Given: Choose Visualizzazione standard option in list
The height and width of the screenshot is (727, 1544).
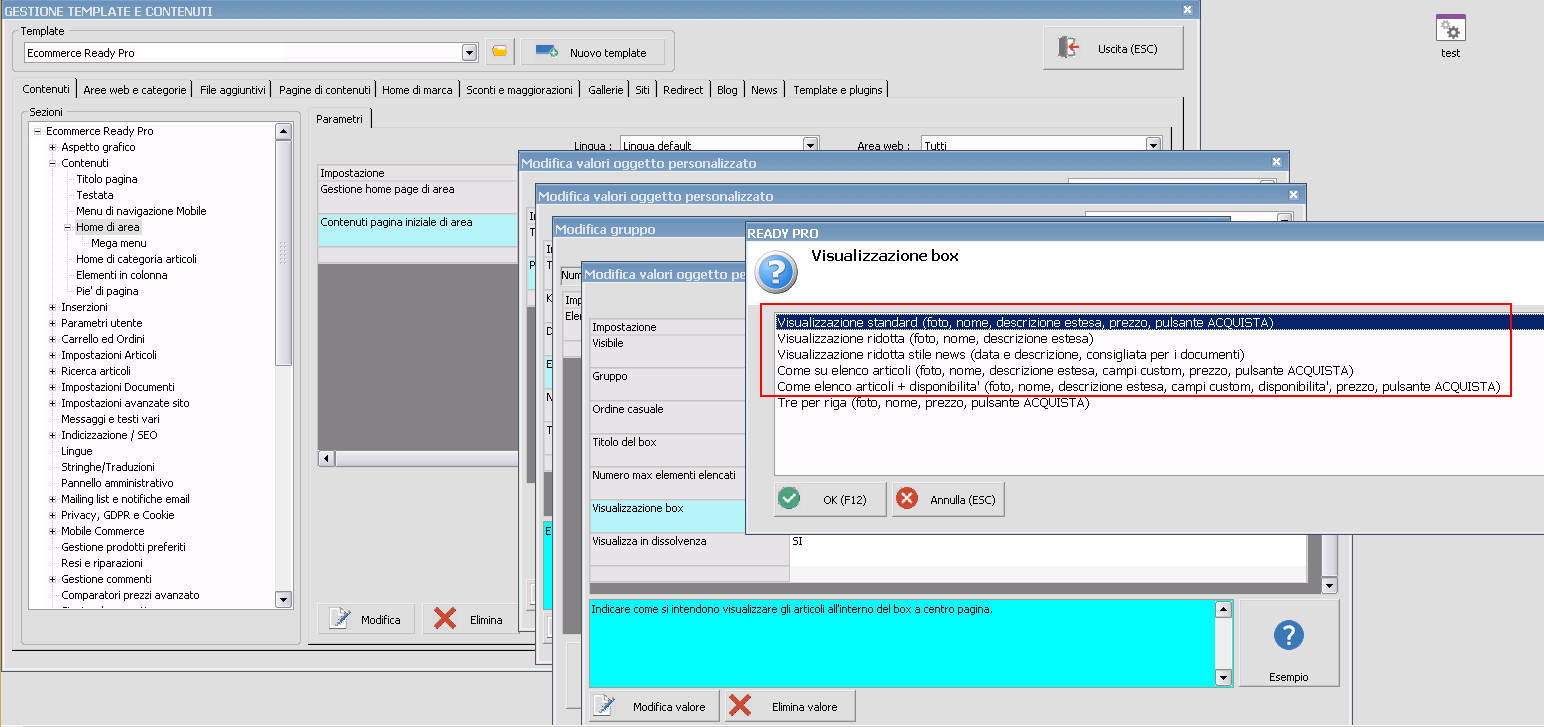Looking at the screenshot, I should (x=1160, y=323).
